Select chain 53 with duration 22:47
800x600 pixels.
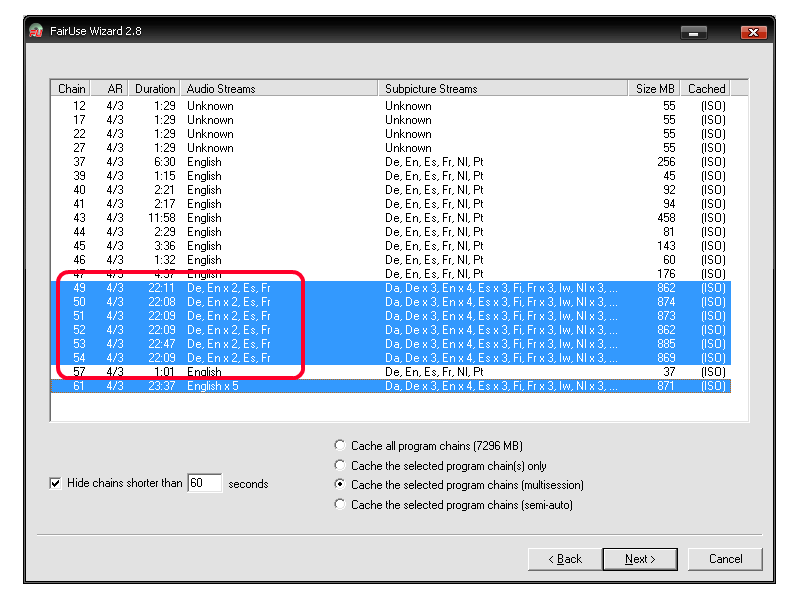pyautogui.click(x=391, y=344)
